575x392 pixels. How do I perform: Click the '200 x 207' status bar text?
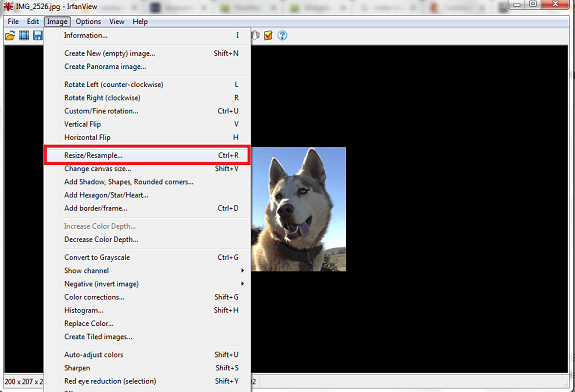[x=19, y=382]
